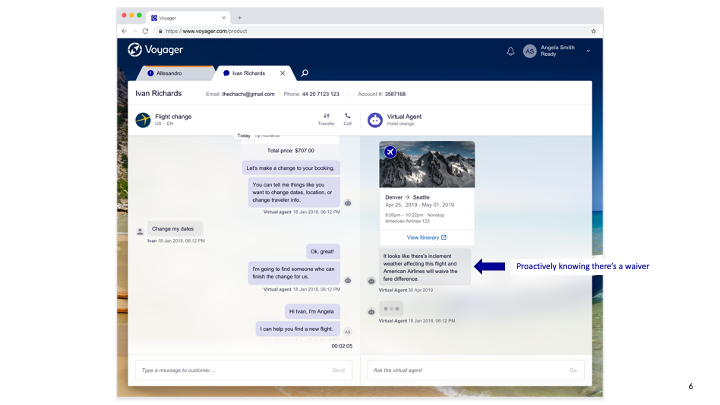Click the customer avatar beside 'Change my dates'
The width and height of the screenshot is (720, 405).
(x=140, y=231)
